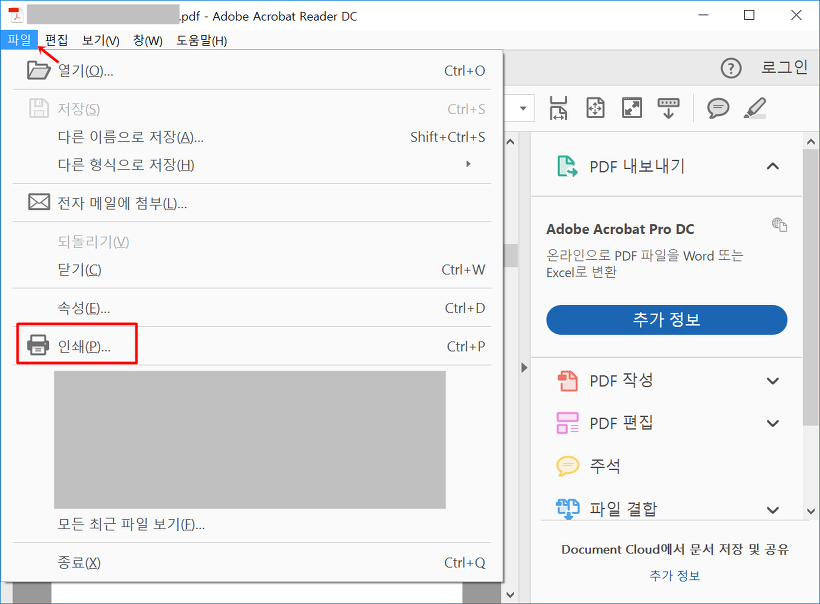The height and width of the screenshot is (604, 820).
Task: Click the 파일 결합 icon
Action: pyautogui.click(x=567, y=508)
